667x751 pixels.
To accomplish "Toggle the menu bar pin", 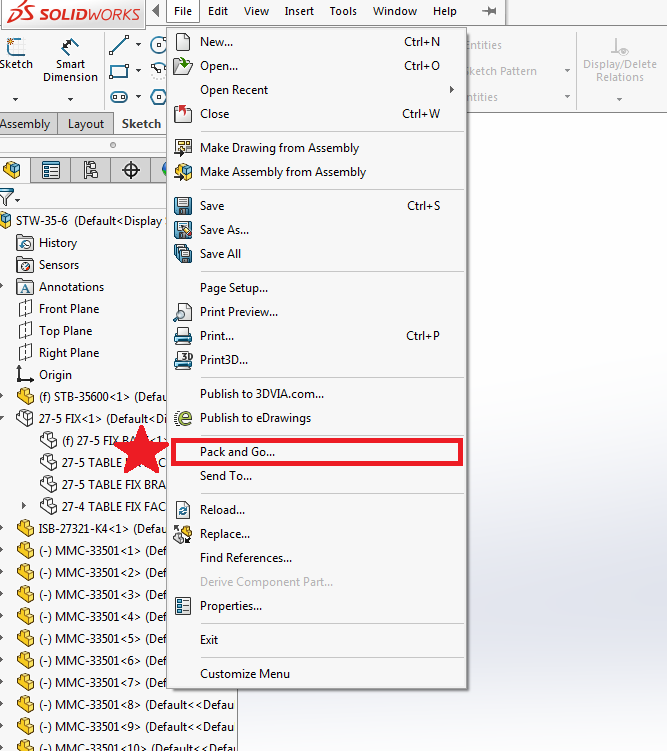I will pos(488,11).
